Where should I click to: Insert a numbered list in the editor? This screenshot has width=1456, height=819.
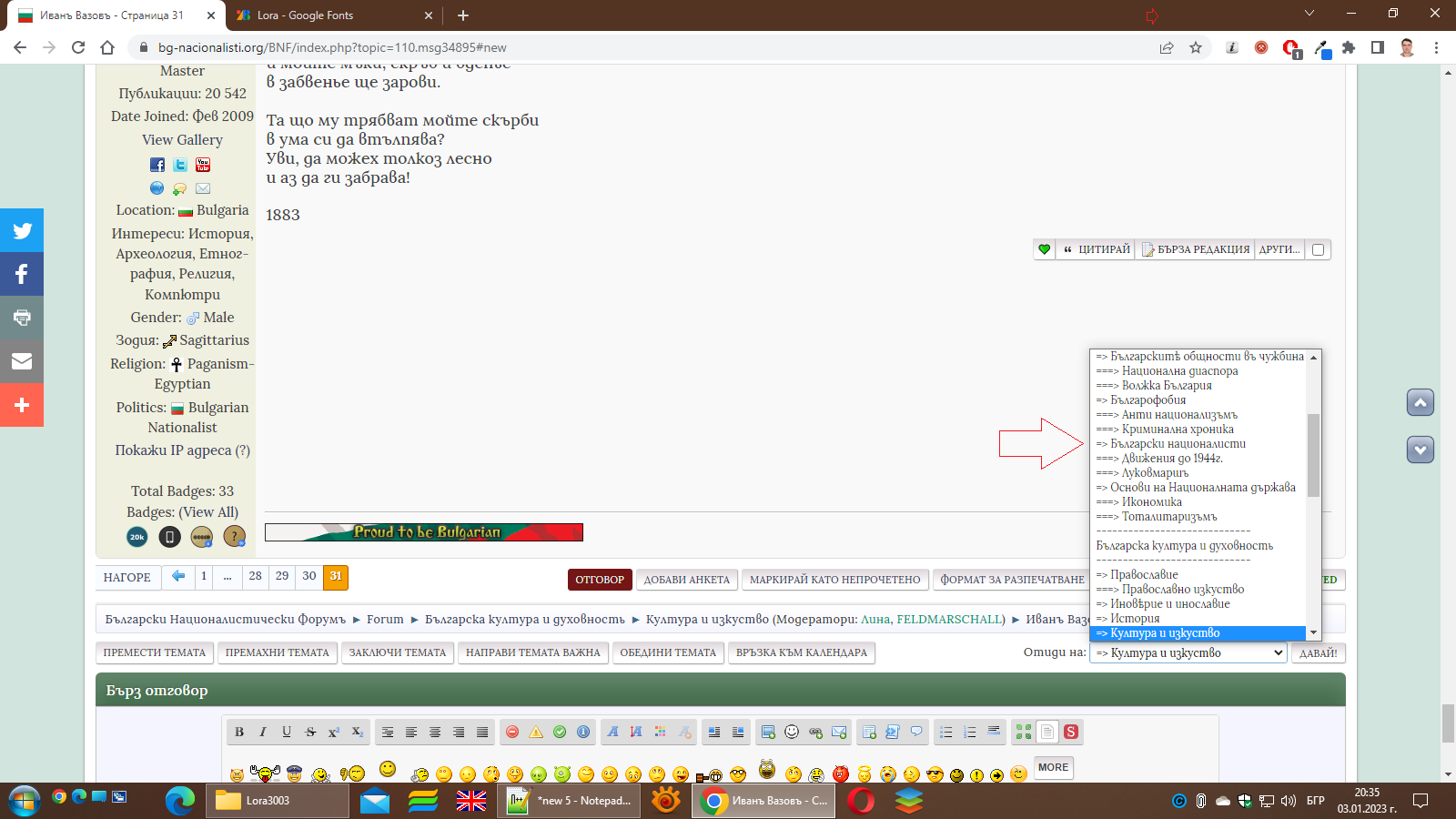pyautogui.click(x=970, y=732)
